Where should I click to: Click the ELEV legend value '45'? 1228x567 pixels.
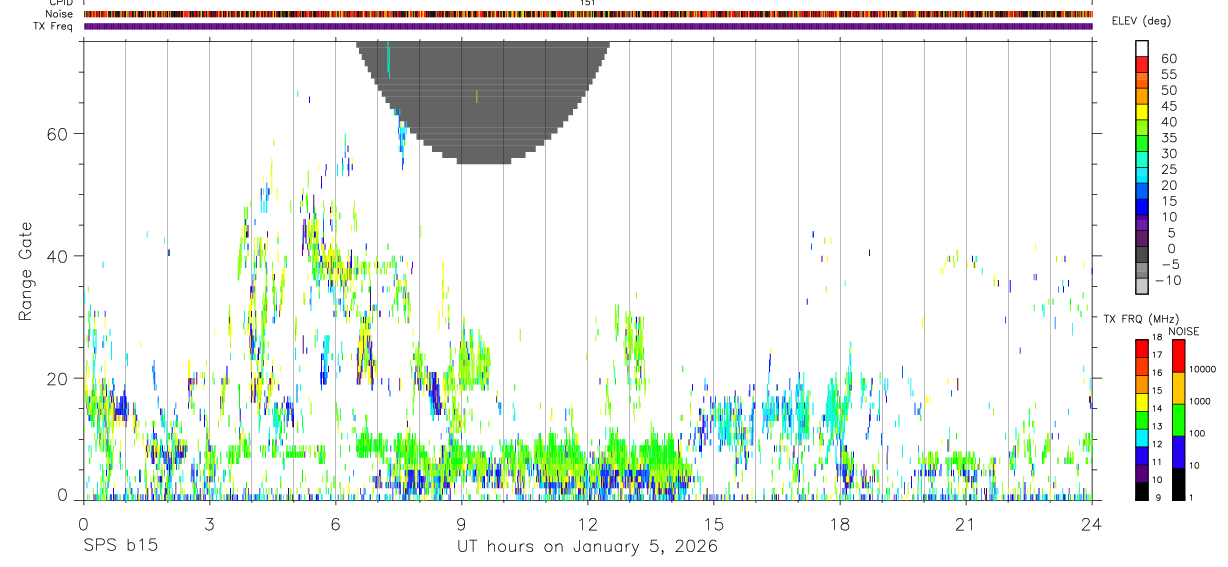tap(1169, 106)
